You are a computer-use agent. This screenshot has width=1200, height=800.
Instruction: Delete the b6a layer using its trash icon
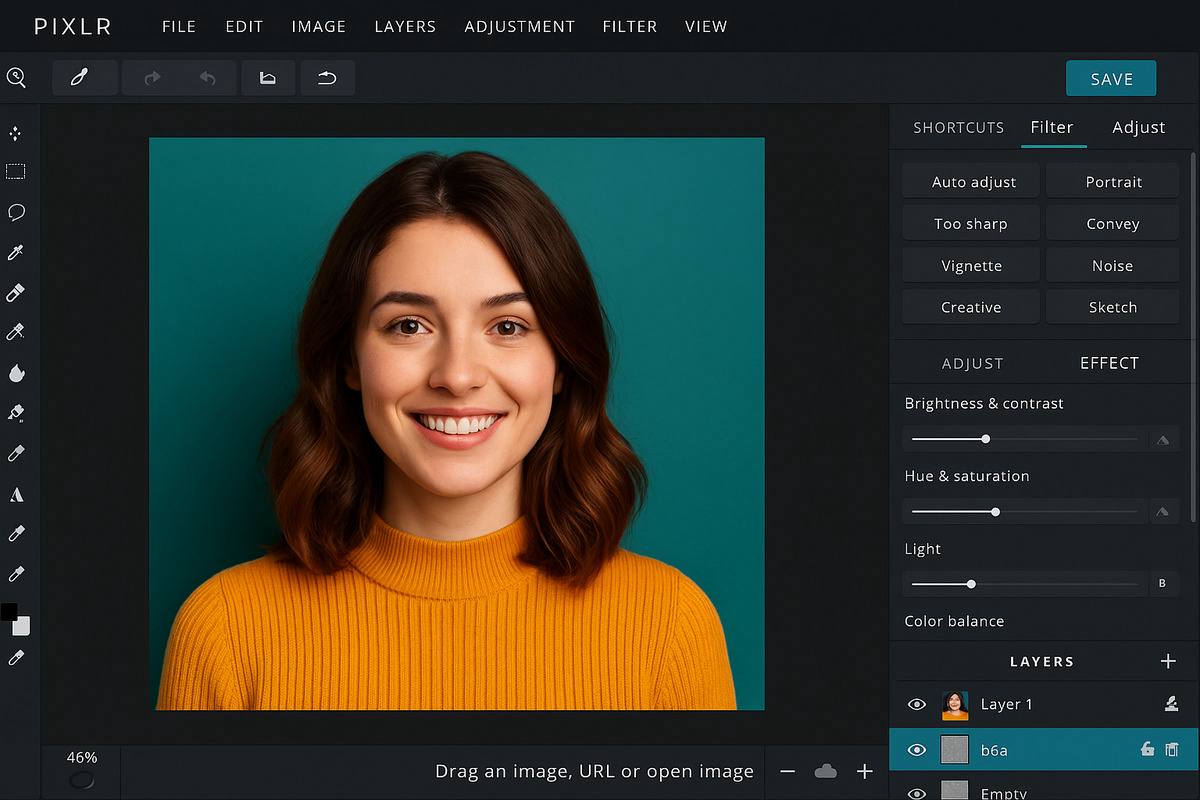[x=1172, y=749]
